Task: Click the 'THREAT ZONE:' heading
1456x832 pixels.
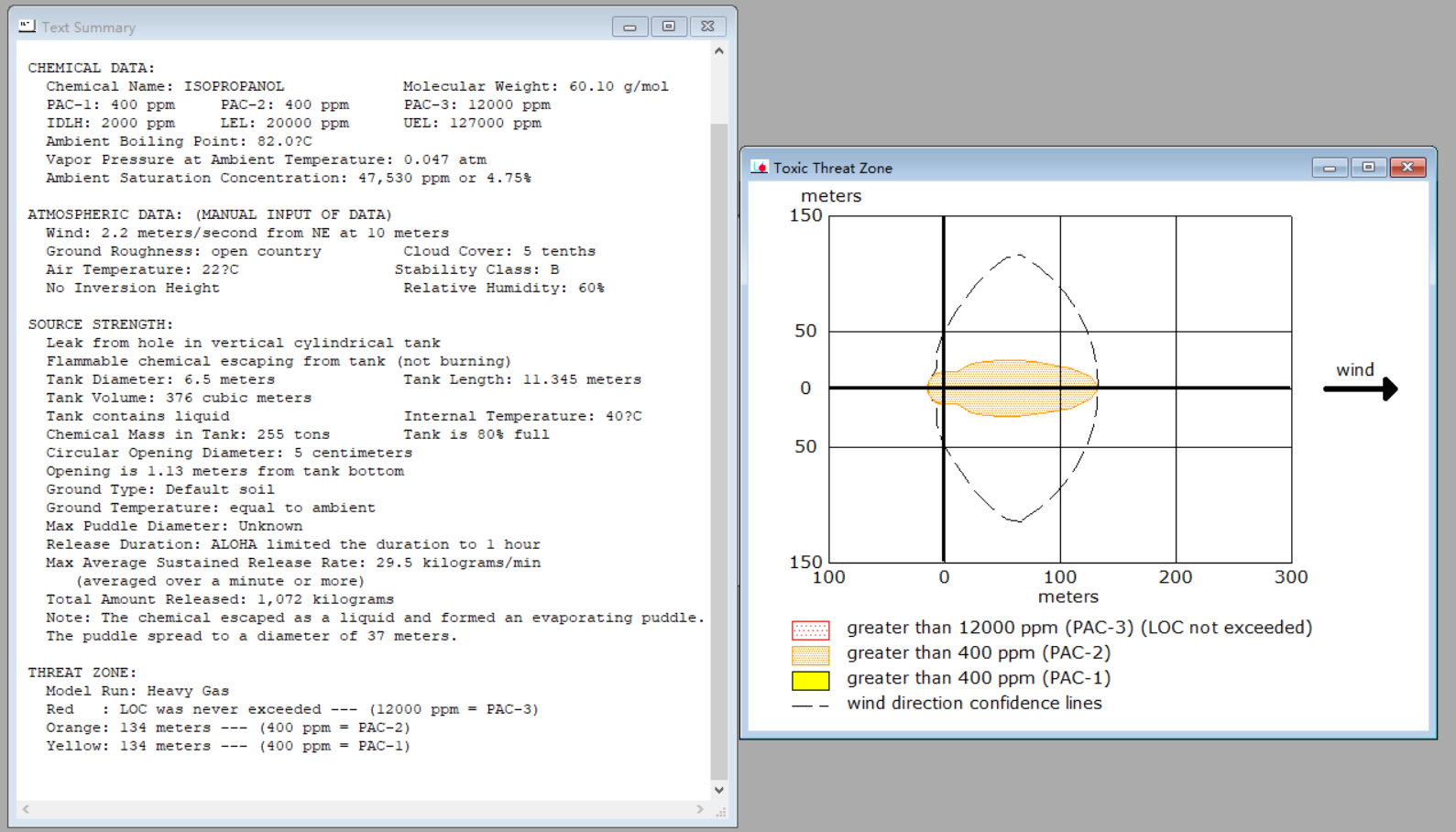Action: pyautogui.click(x=82, y=673)
